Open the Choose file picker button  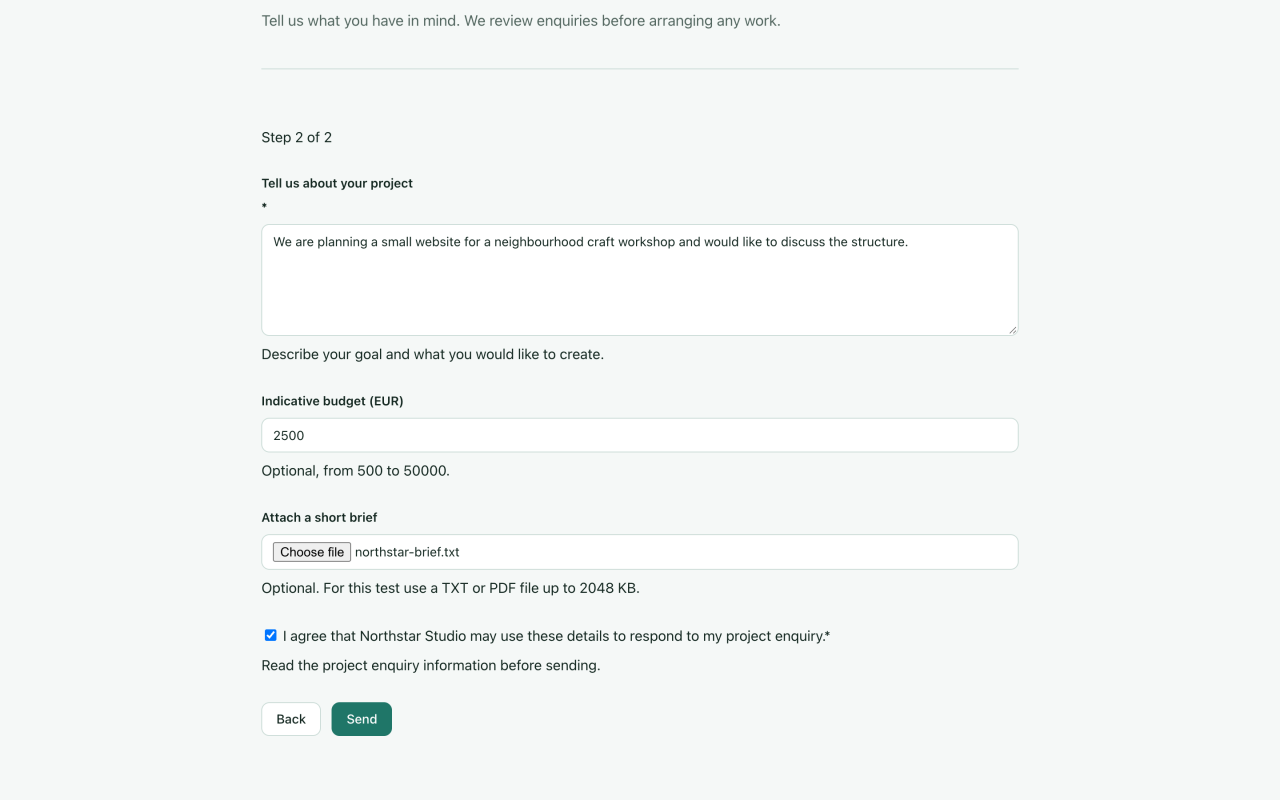(312, 552)
